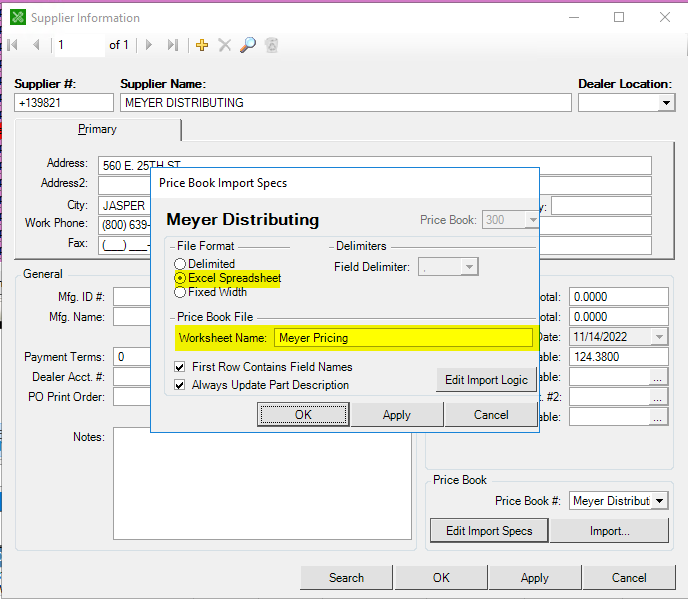Screen dimensions: 688x599
Task: Click the Address2 field
Action: 125,185
